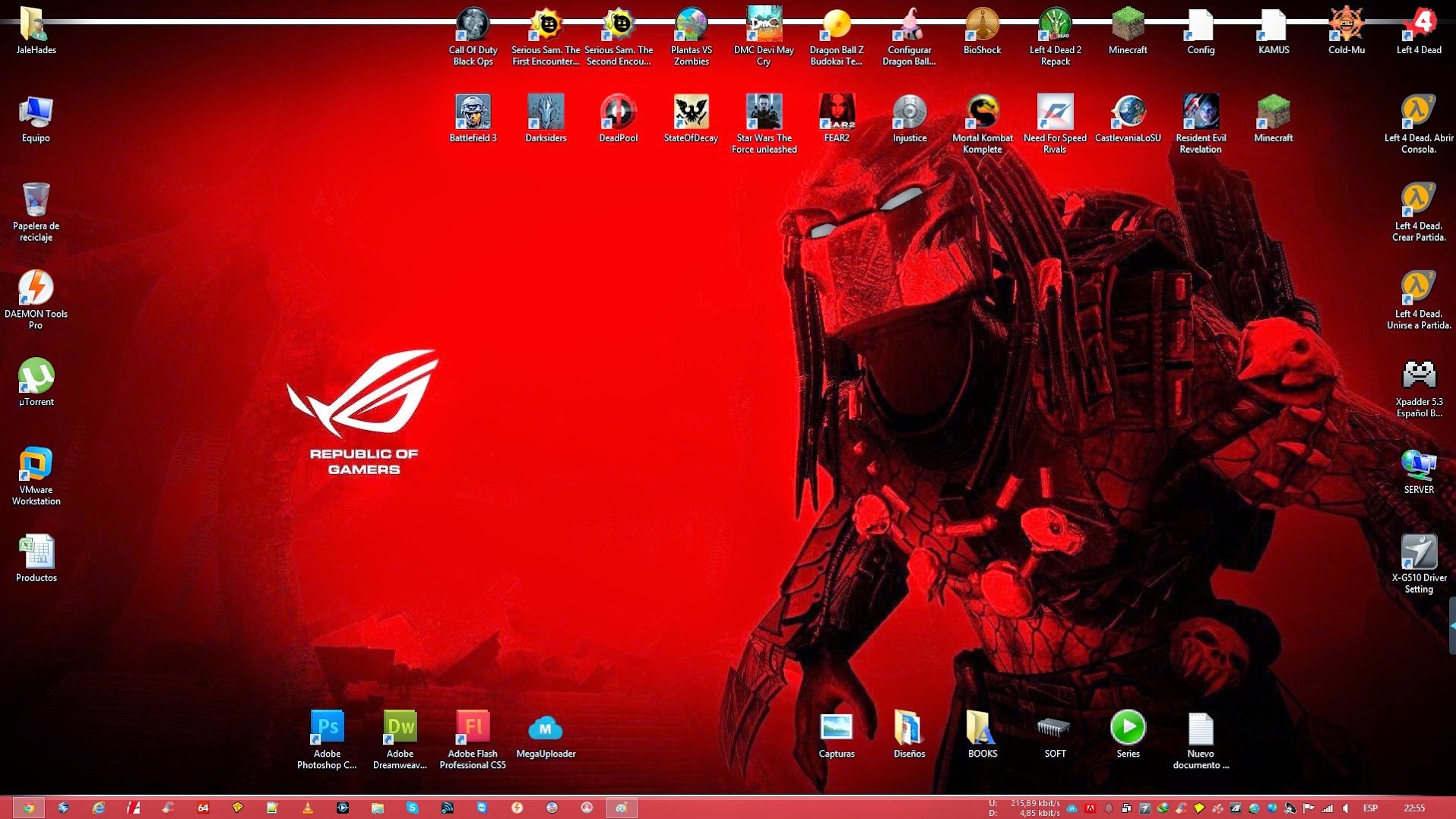This screenshot has height=819, width=1456.
Task: Launch DAEMON Tools Pro
Action: click(36, 299)
